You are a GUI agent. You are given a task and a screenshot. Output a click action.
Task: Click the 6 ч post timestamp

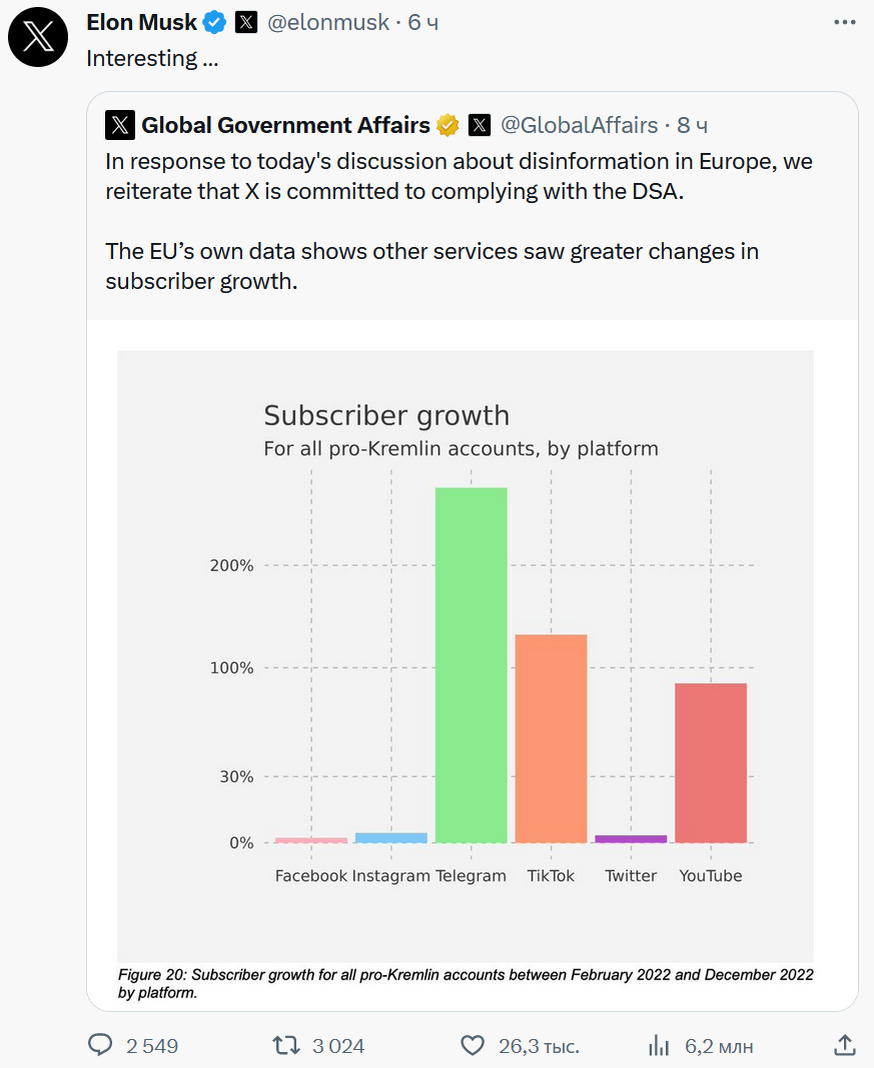click(x=424, y=22)
